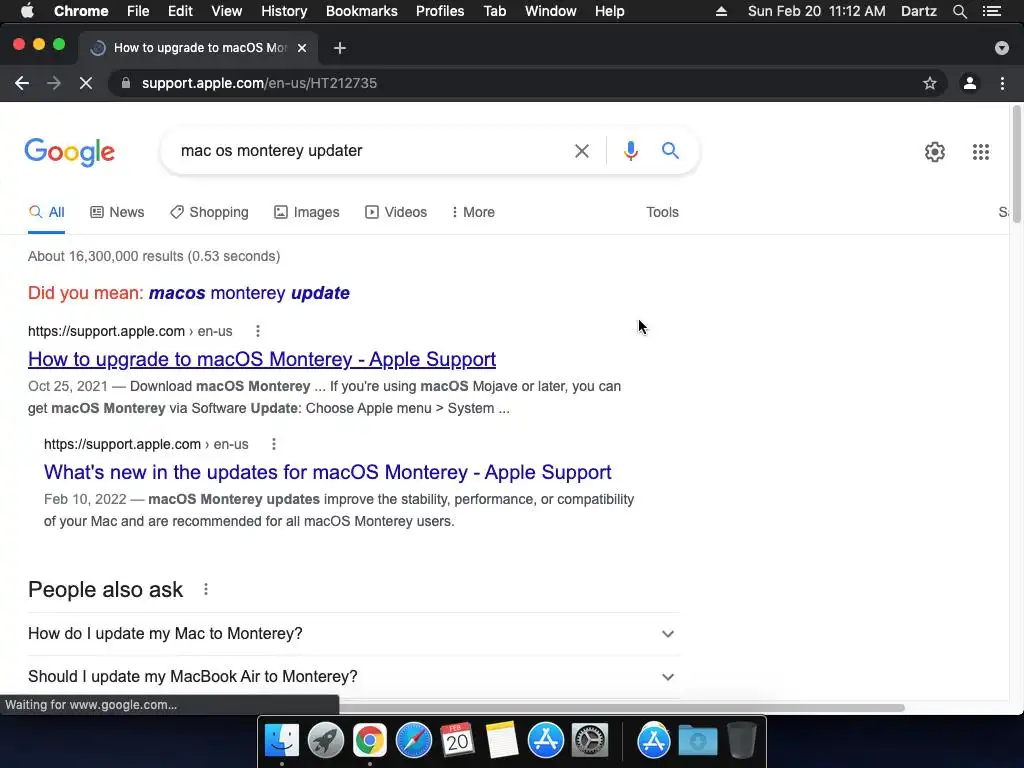Open System Preferences from the Dock
The height and width of the screenshot is (768, 1024).
pyautogui.click(x=590, y=741)
